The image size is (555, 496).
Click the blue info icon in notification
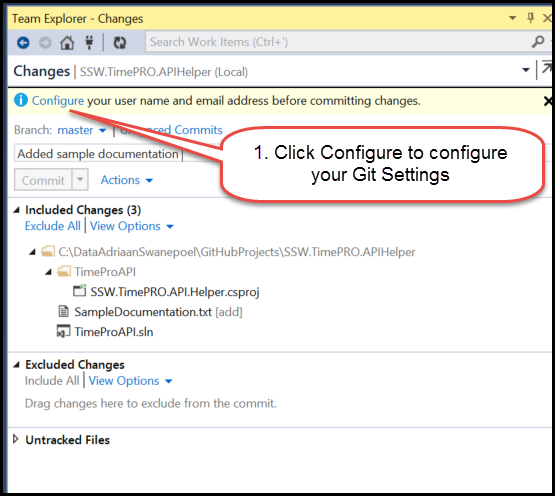pyautogui.click(x=21, y=100)
